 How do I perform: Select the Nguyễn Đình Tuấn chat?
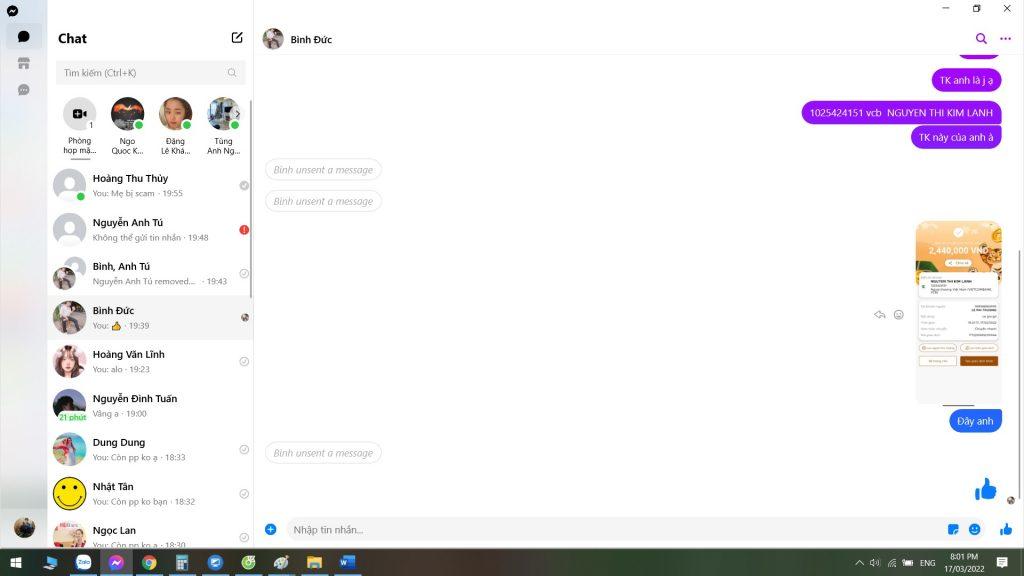150,405
